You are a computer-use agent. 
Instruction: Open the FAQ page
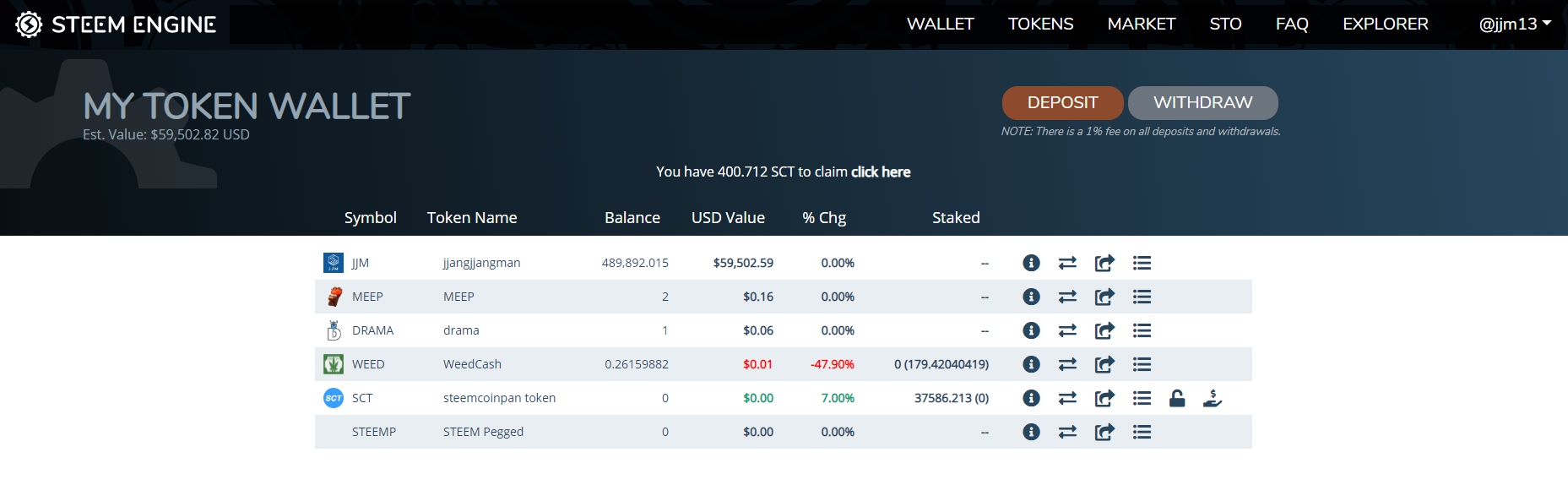coord(1292,24)
